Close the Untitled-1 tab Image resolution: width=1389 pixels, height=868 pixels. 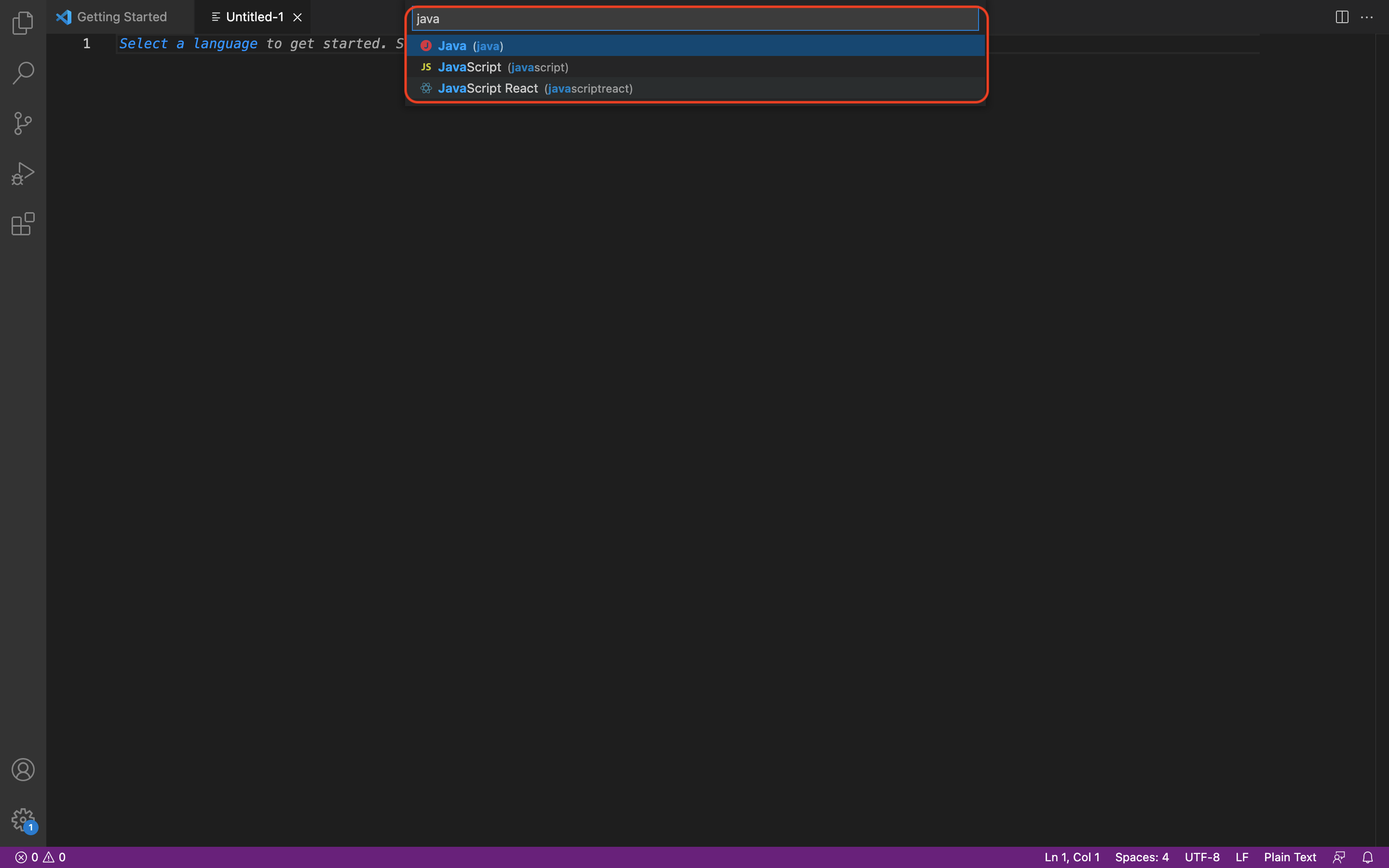297,17
